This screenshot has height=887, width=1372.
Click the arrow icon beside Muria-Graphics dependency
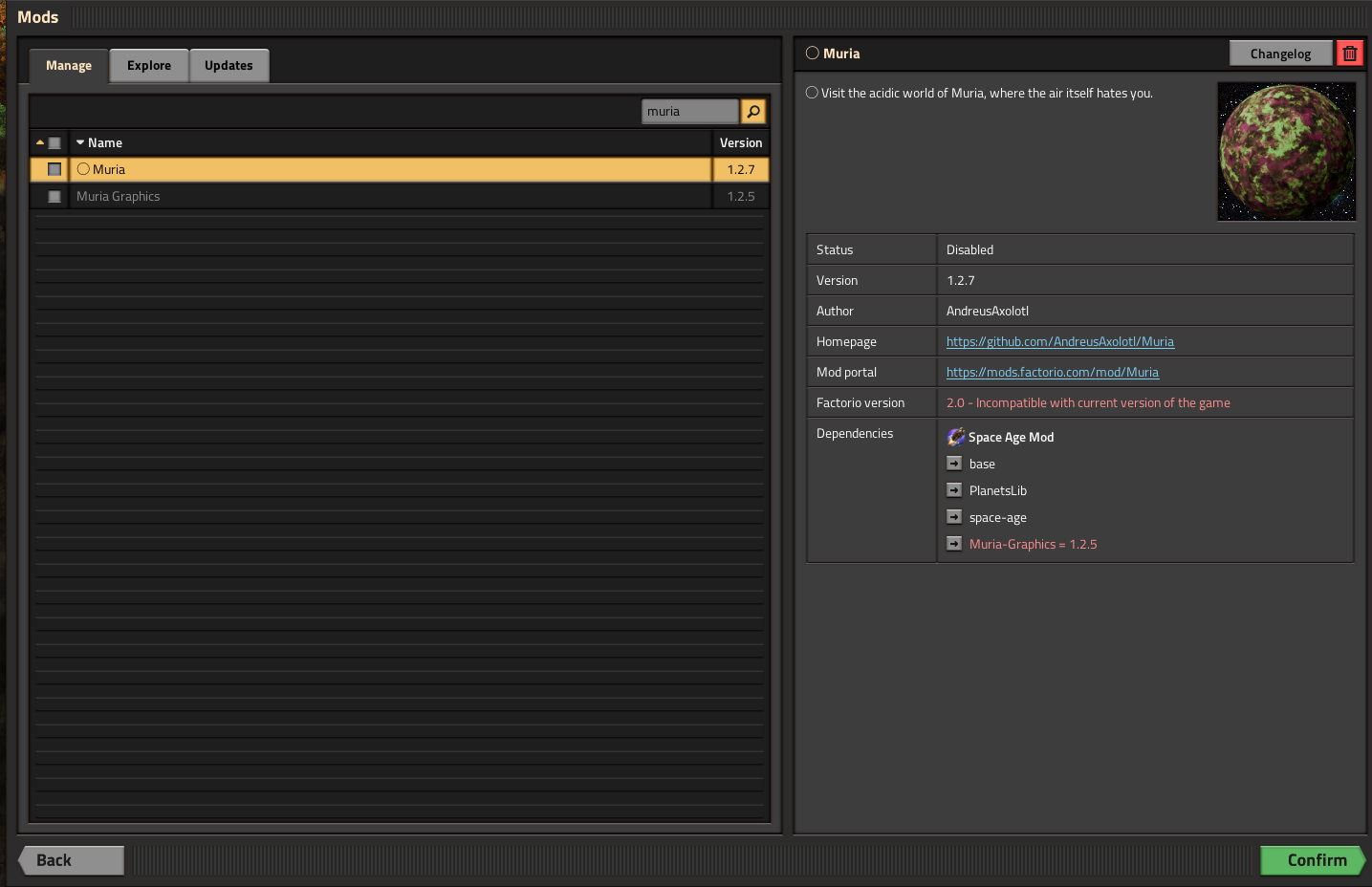pos(954,544)
